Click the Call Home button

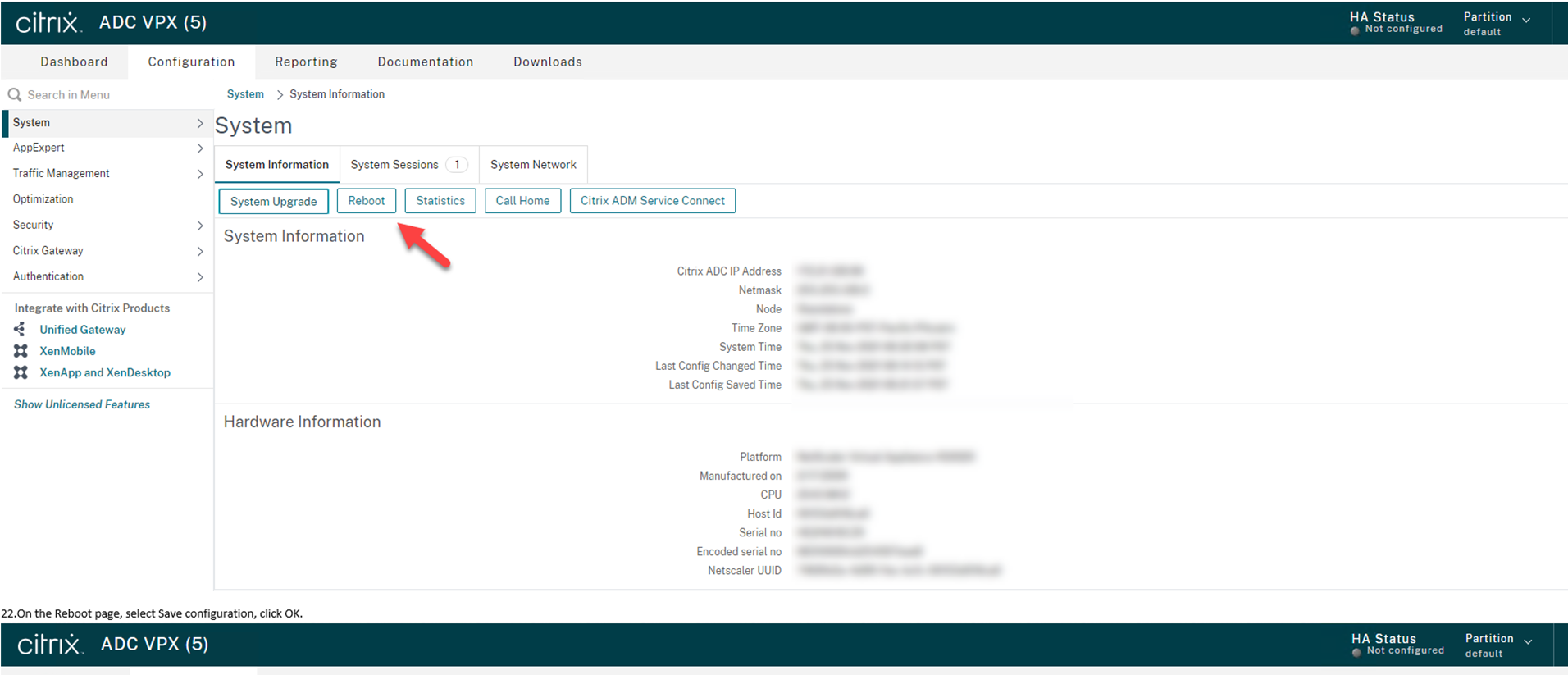522,201
